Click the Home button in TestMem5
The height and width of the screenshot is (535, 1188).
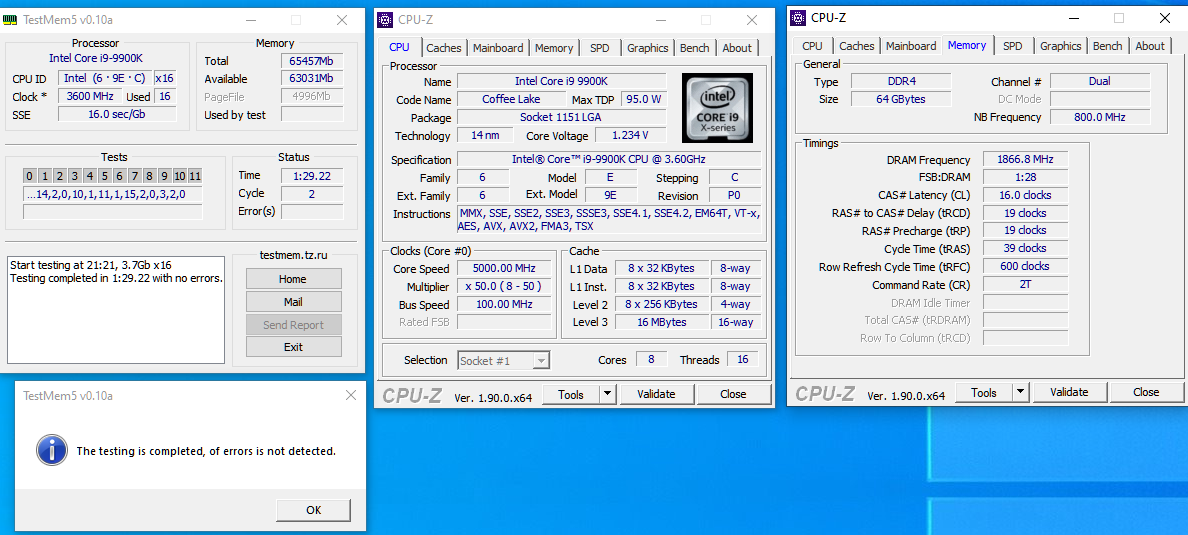(x=293, y=279)
